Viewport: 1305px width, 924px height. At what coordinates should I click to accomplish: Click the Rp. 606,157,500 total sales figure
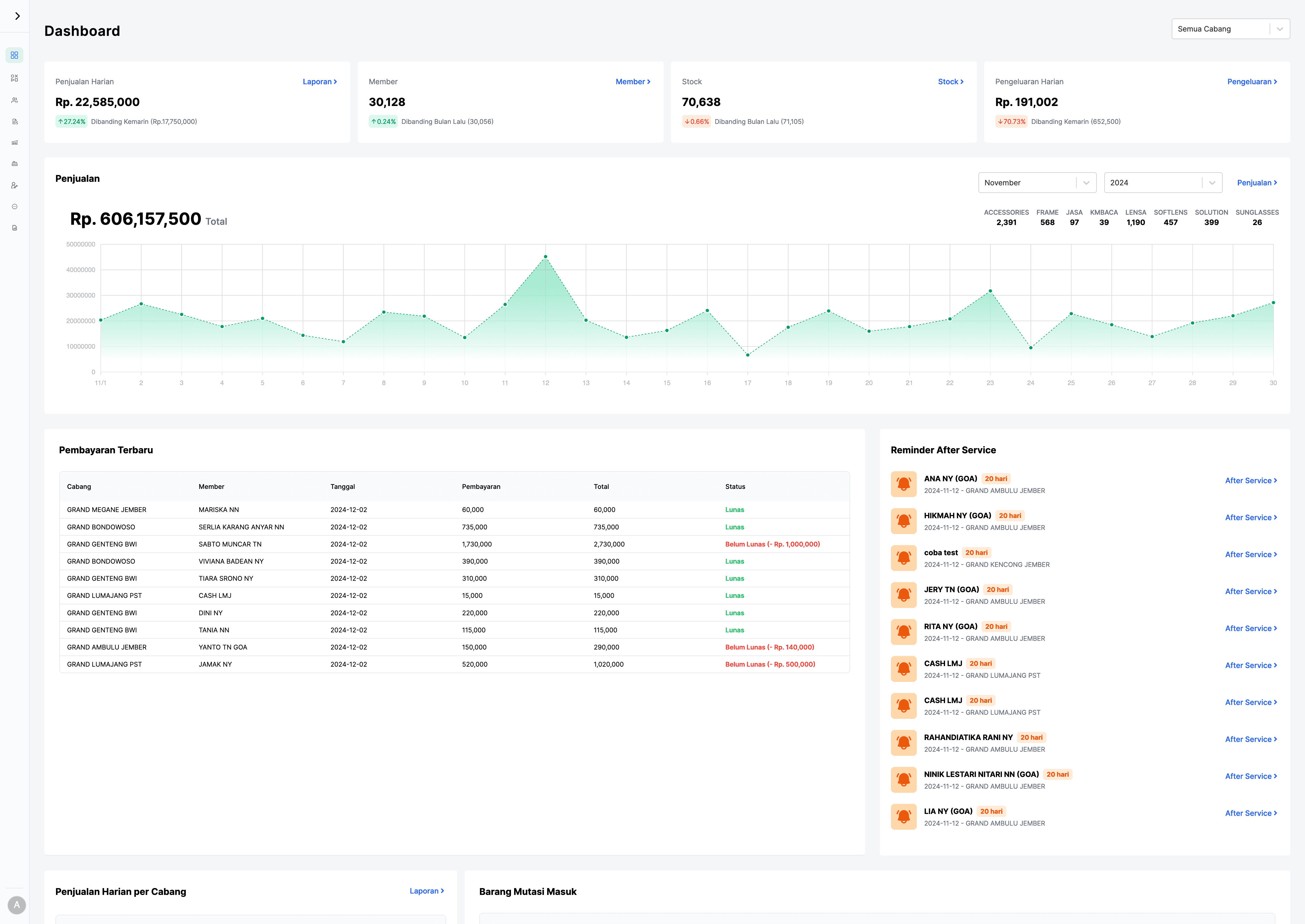135,219
